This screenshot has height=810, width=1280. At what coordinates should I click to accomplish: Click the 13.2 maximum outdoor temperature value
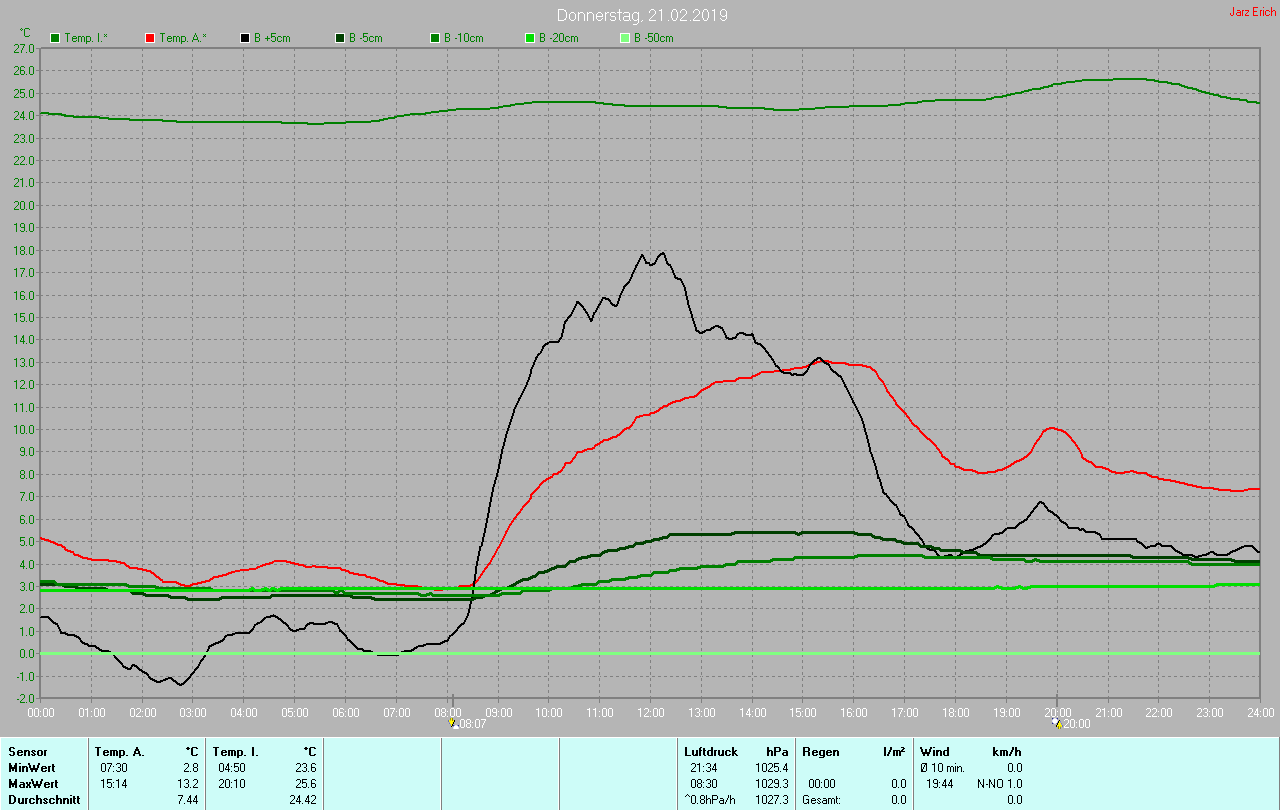coord(188,783)
